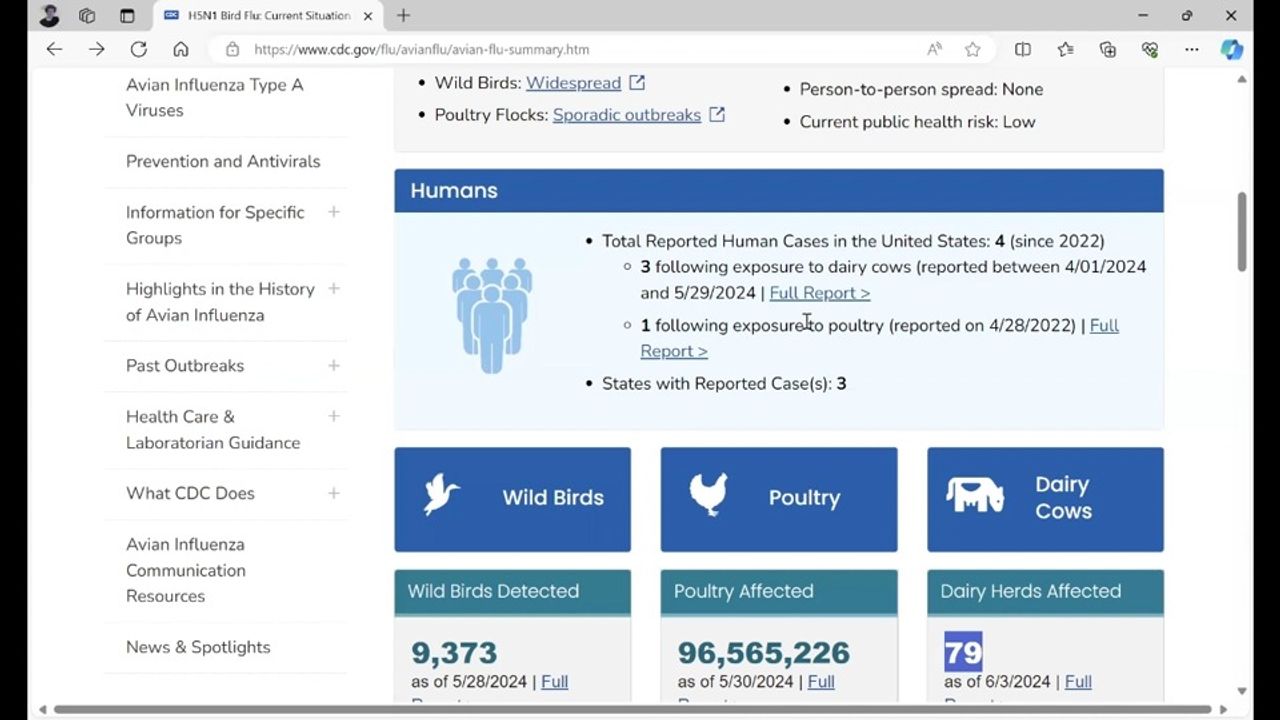Expand What CDC Does section
1280x720 pixels.
(334, 493)
